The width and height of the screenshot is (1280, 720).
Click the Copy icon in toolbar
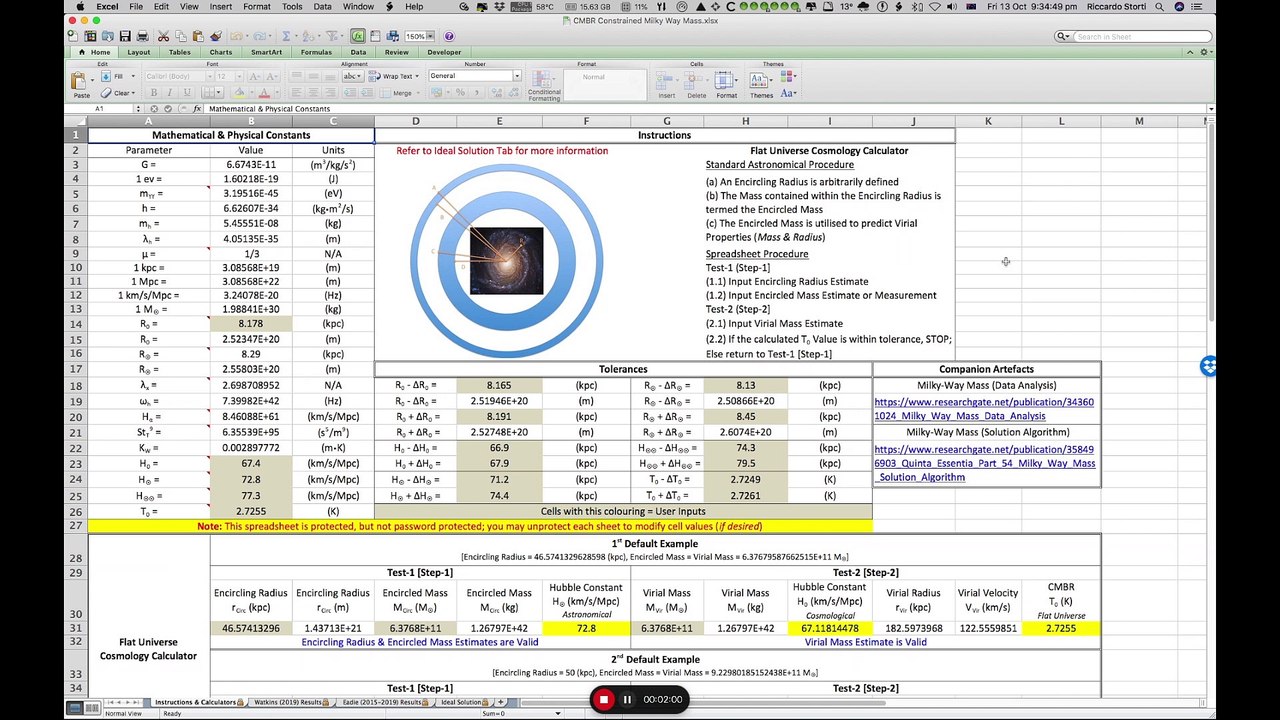(x=181, y=36)
